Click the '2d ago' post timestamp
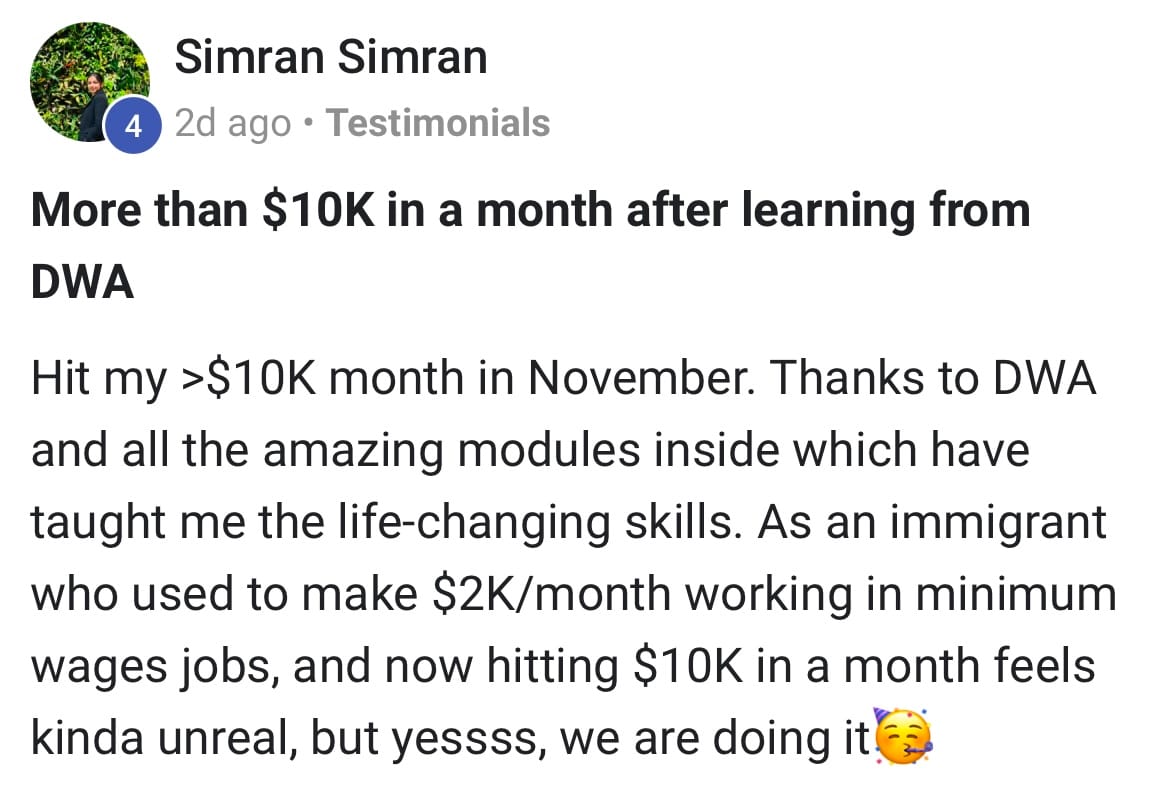The height and width of the screenshot is (795, 1170). coord(233,123)
